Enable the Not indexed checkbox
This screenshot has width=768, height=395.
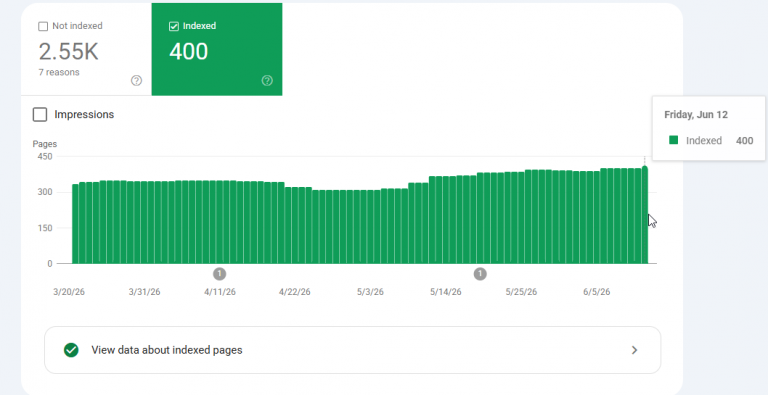pos(43,26)
